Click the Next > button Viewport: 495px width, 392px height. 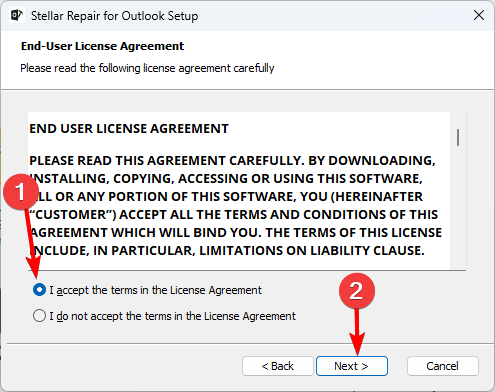pos(352,366)
